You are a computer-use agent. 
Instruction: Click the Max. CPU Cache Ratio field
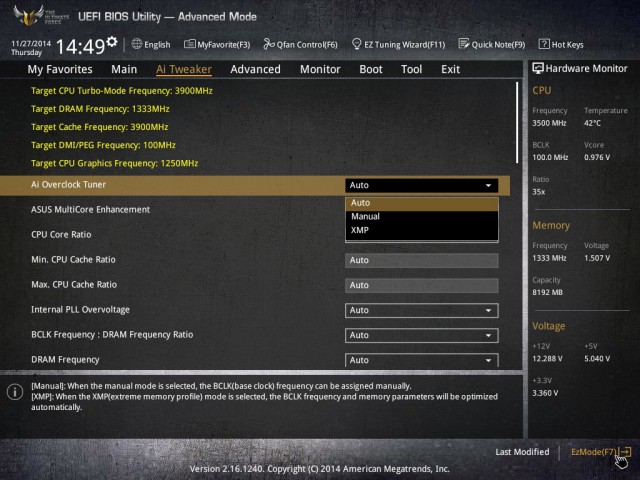click(x=422, y=285)
